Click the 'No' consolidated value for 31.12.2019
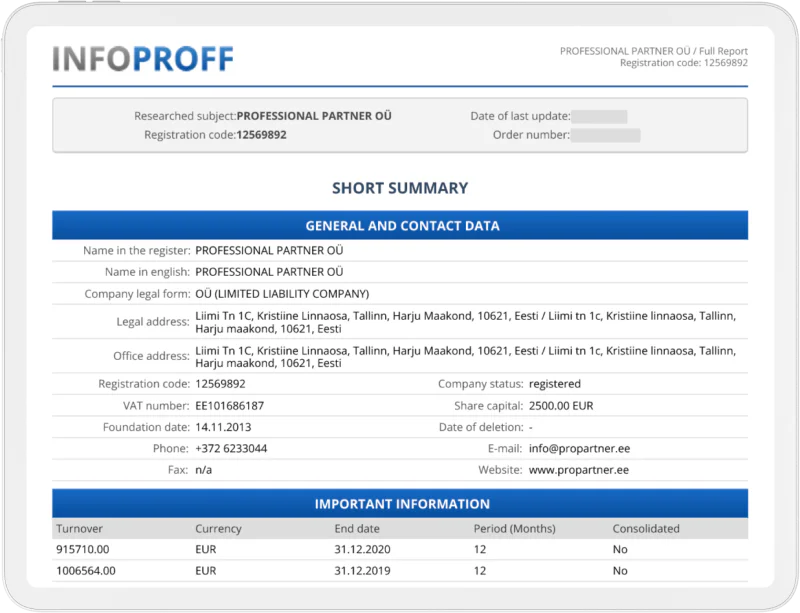 click(620, 571)
